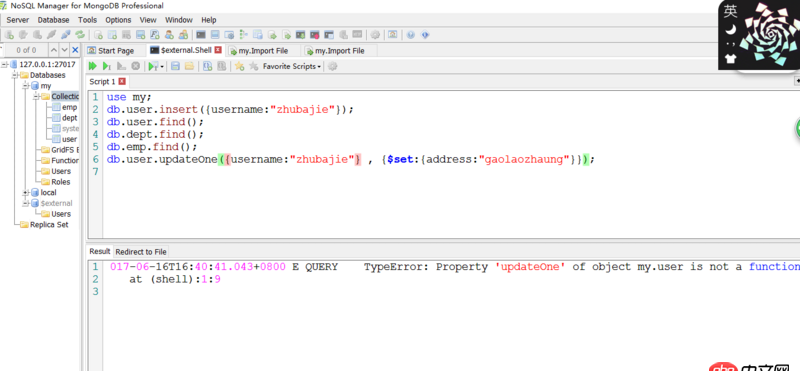Click the blue About info icon

click(425, 35)
